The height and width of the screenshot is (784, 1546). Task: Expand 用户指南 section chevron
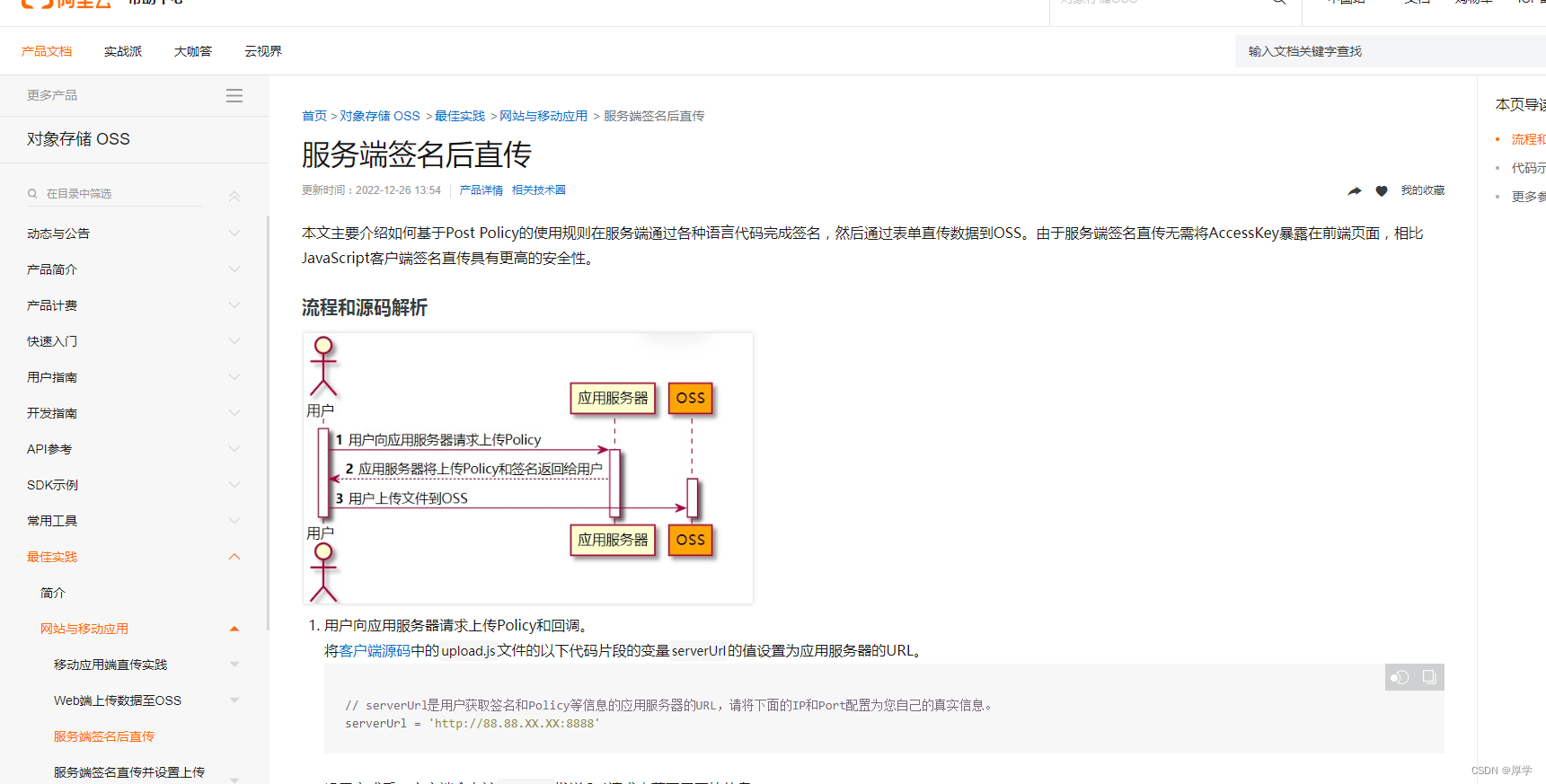(234, 377)
